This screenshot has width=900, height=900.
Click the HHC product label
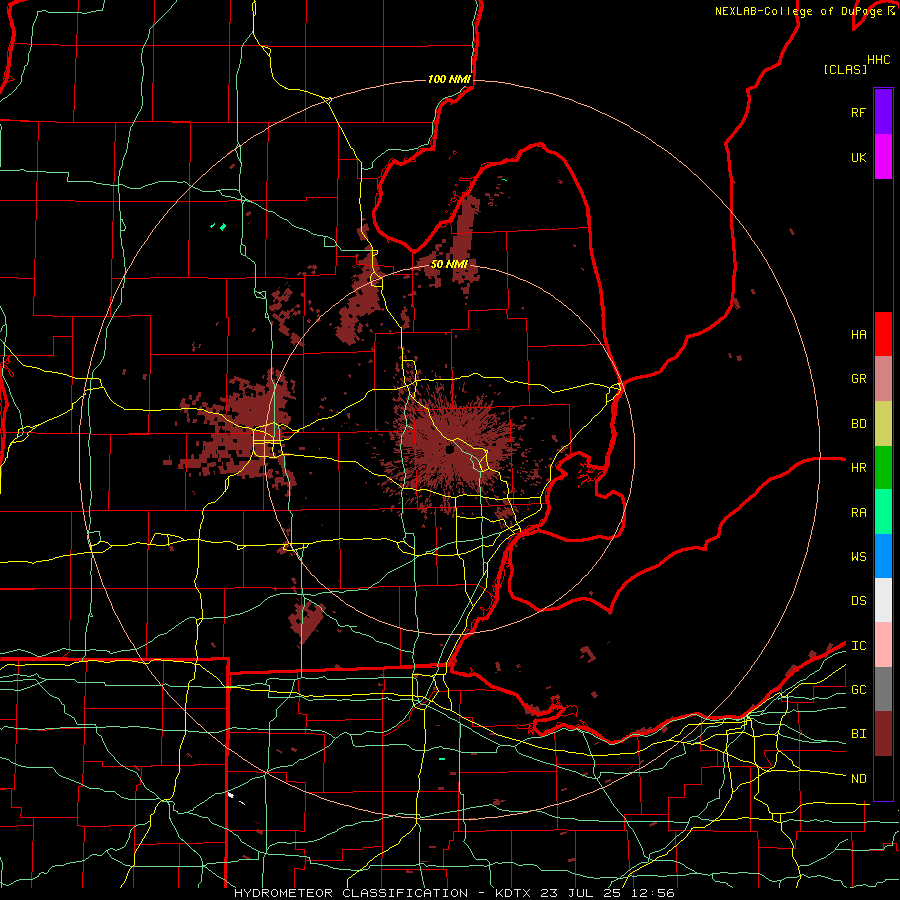(x=878, y=60)
